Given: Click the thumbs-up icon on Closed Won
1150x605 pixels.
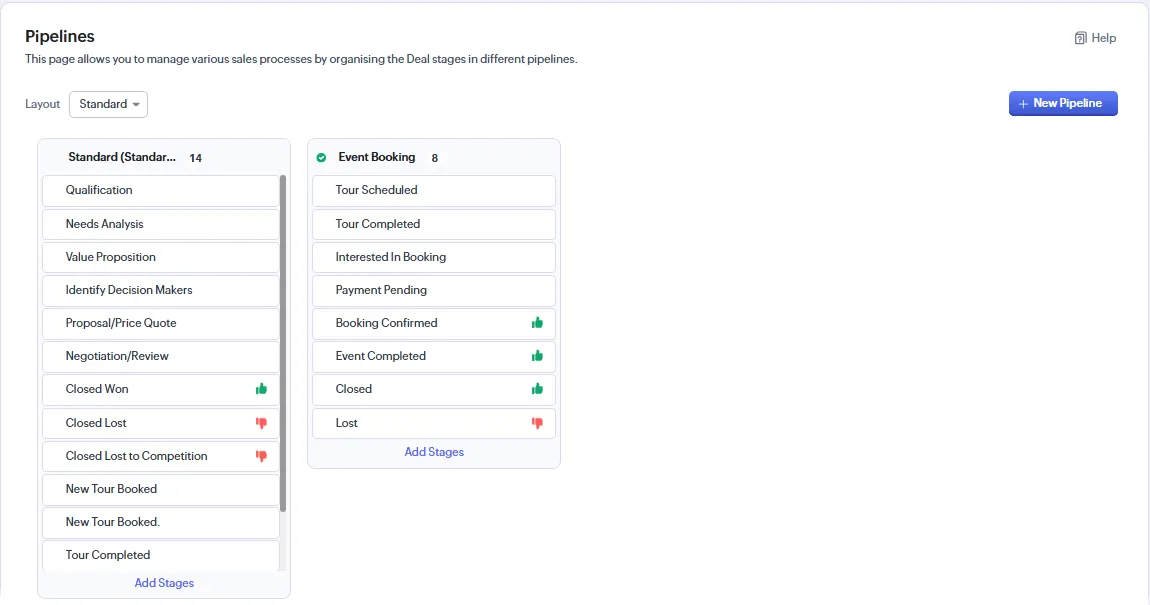Looking at the screenshot, I should (261, 389).
